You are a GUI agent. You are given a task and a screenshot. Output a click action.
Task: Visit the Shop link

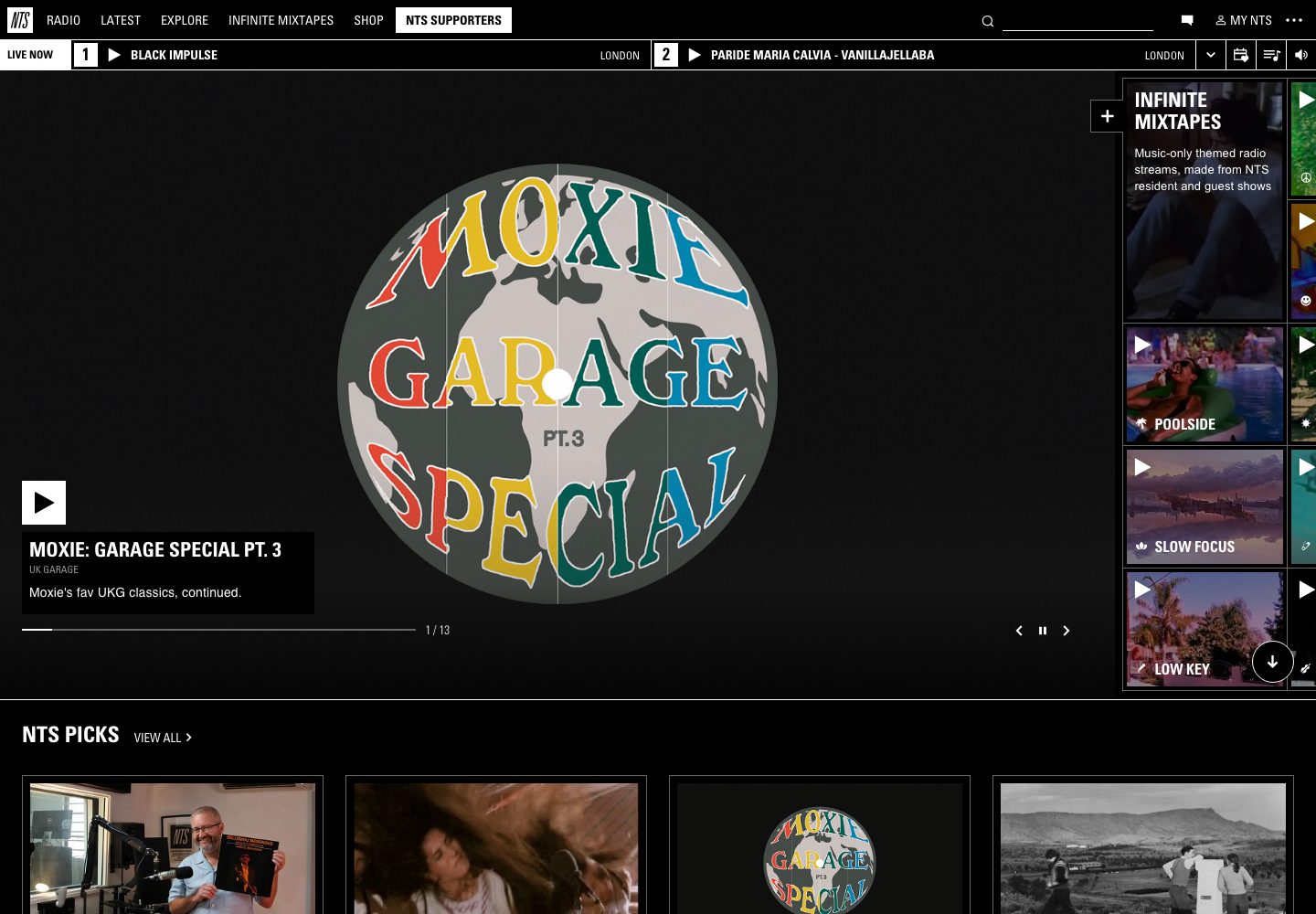[369, 20]
